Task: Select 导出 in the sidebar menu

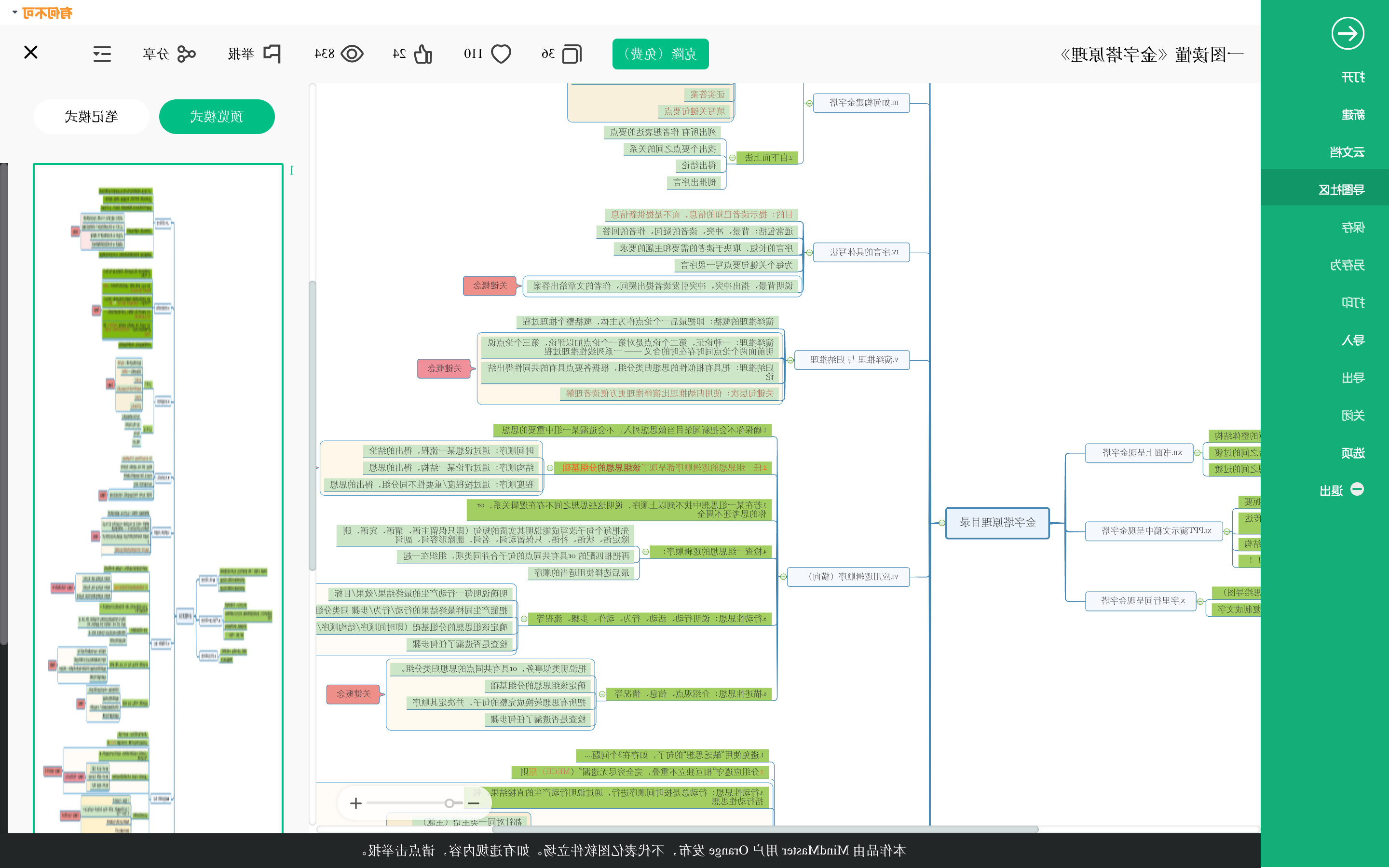Action: [x=1353, y=378]
